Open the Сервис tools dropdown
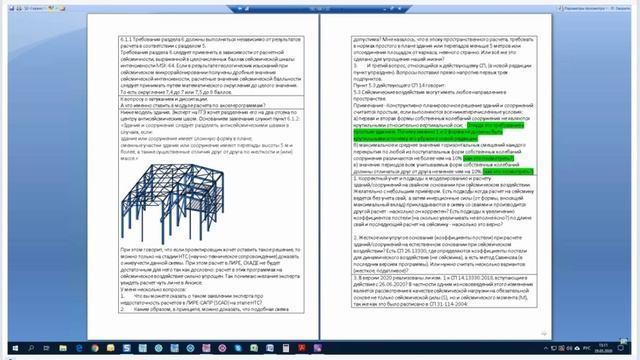This screenshot has width=640, height=360. click(x=35, y=8)
